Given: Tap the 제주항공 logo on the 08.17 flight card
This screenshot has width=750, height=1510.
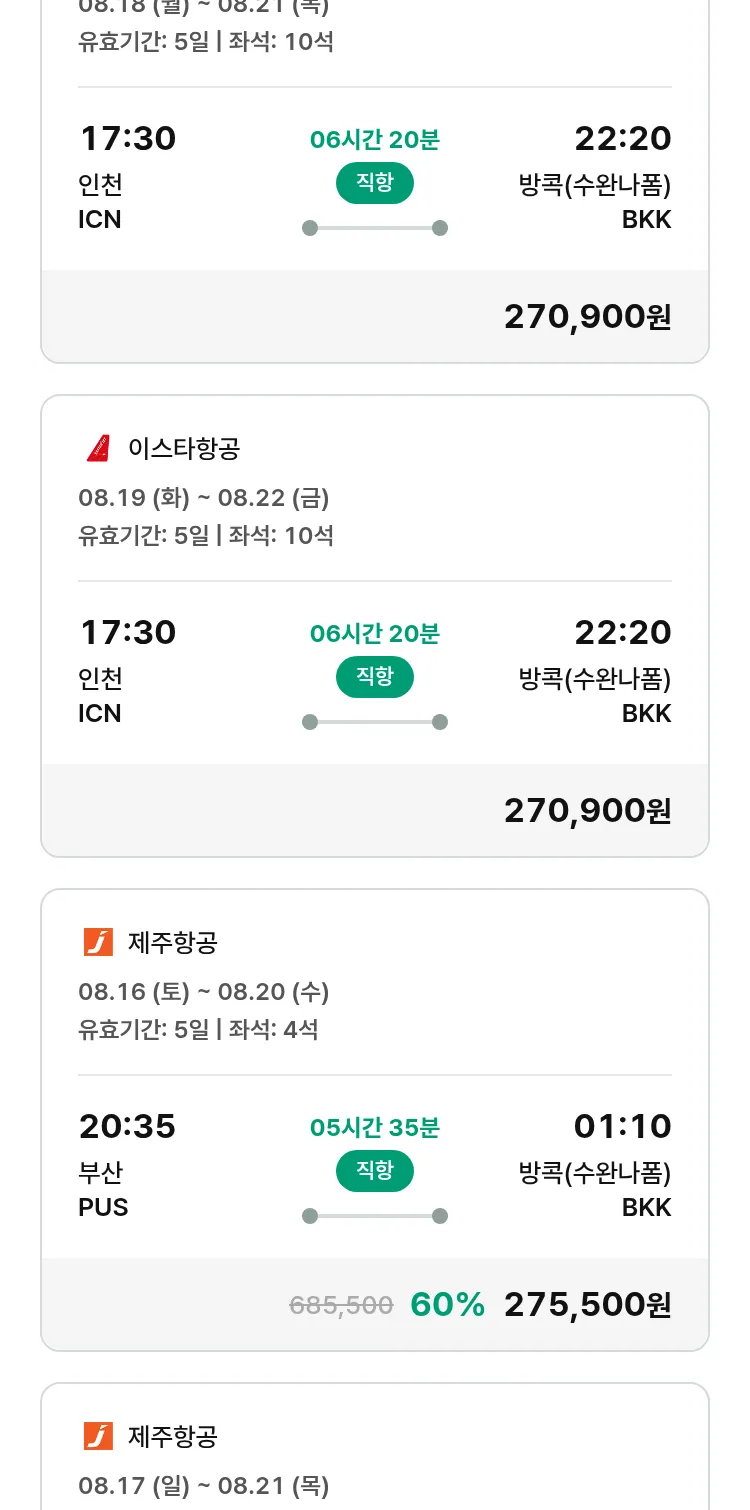Looking at the screenshot, I should (x=98, y=1436).
